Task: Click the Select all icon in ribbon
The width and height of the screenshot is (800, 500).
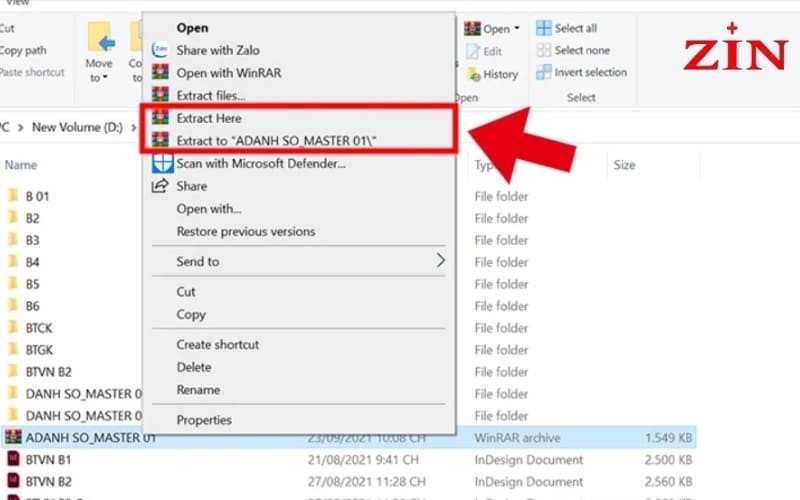Action: pos(543,28)
